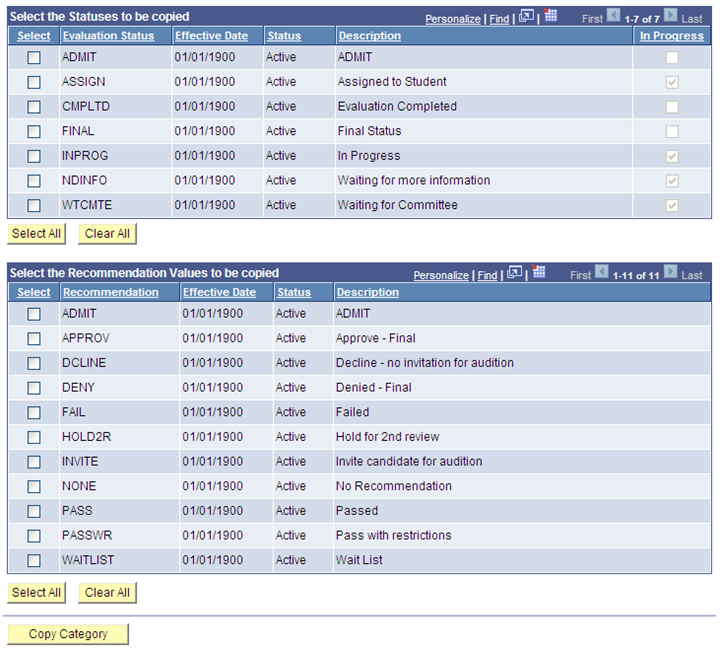
Task: Tick Select checkbox for ADMIT evaluation status
Action: pos(34,58)
